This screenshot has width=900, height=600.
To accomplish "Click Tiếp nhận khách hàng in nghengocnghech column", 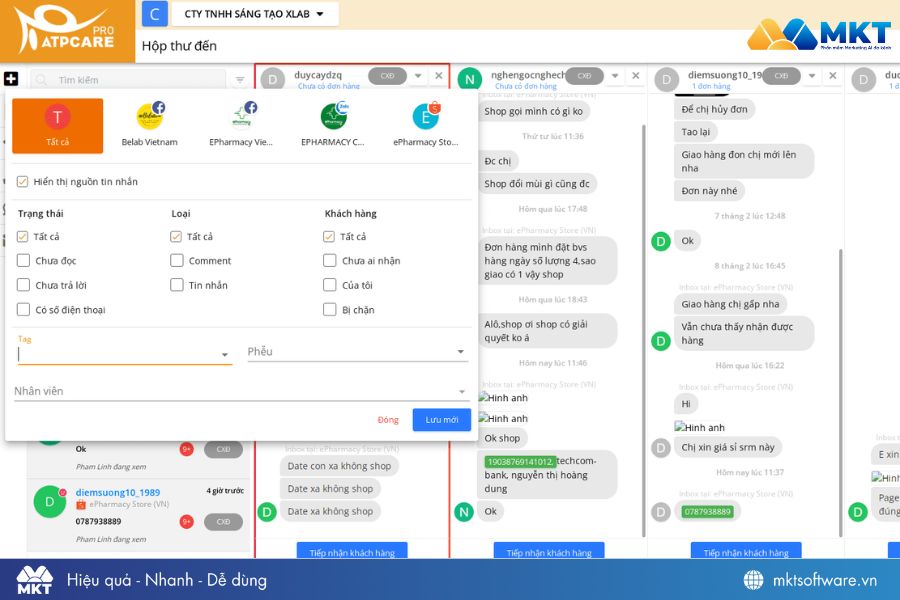I will pos(549,552).
